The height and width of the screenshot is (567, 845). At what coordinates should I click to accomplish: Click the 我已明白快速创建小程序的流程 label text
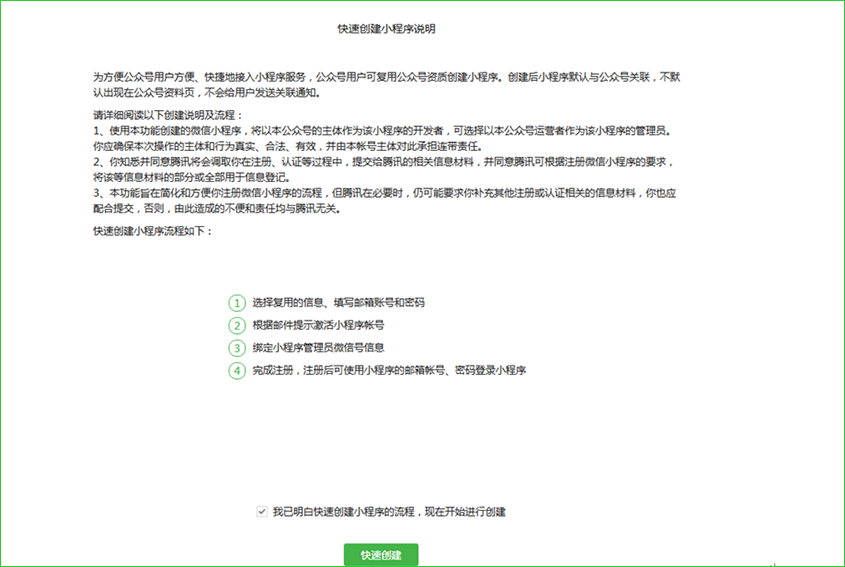coord(389,511)
